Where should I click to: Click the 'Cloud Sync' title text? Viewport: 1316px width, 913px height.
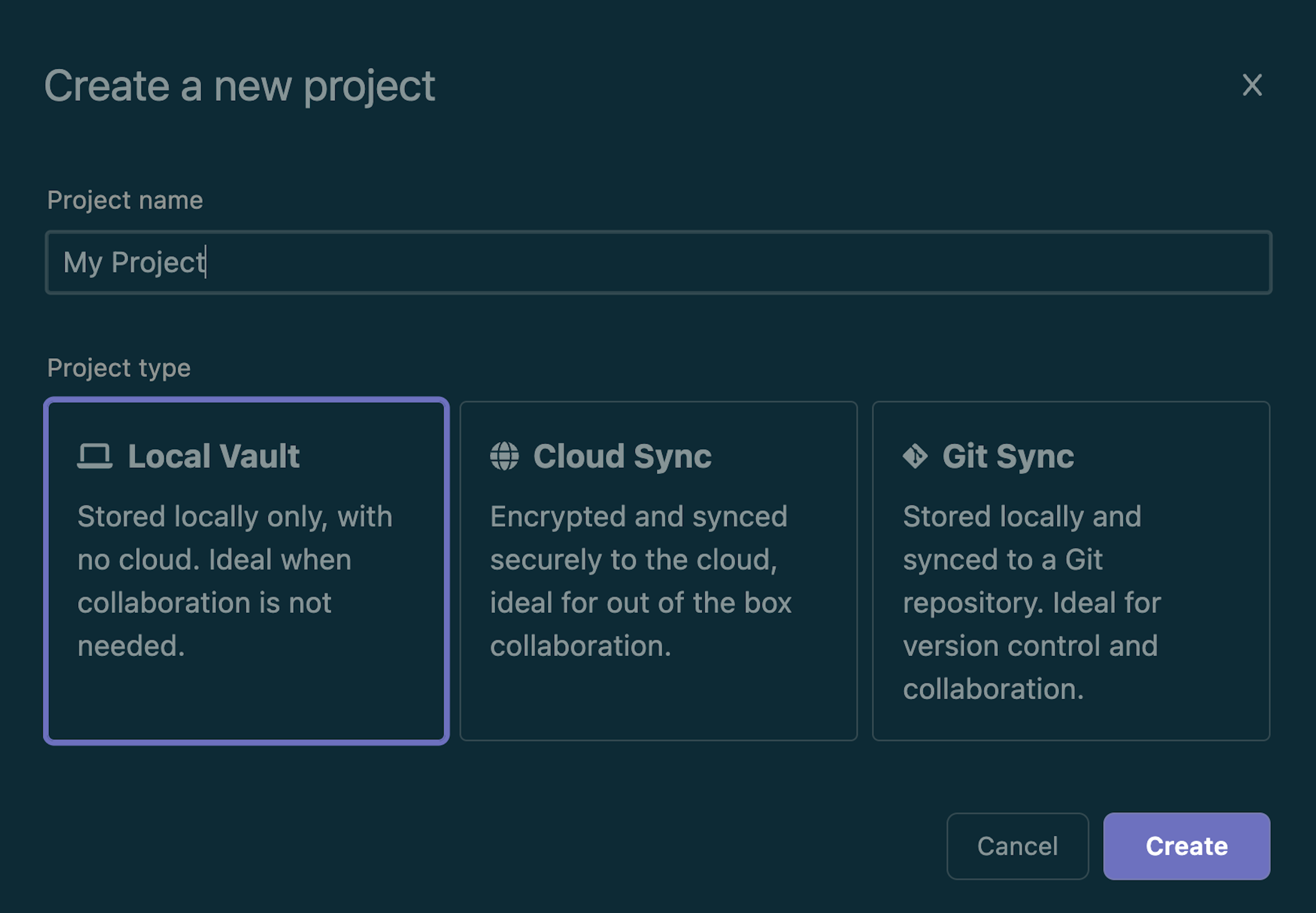622,456
